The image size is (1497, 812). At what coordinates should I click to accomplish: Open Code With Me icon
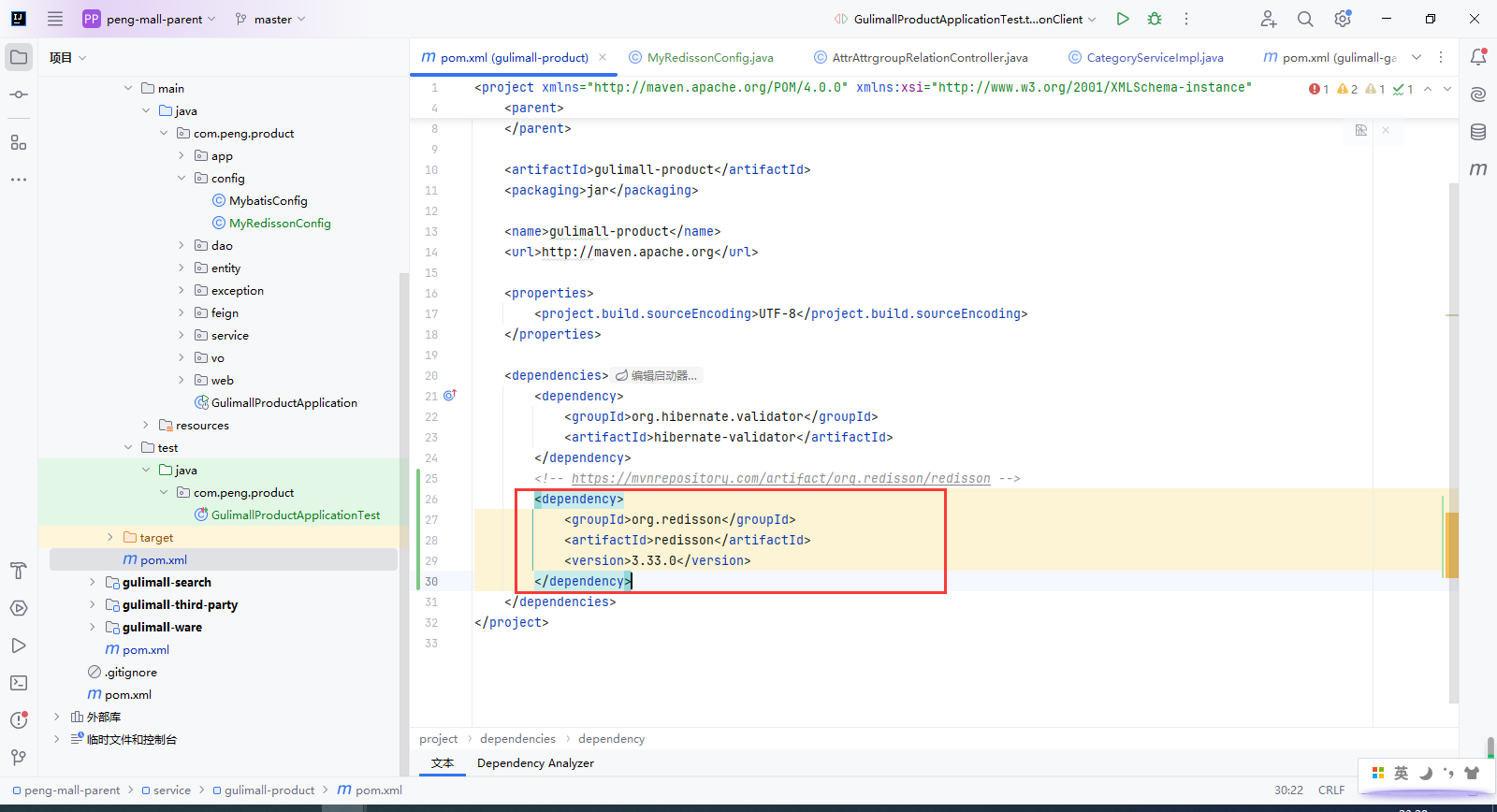pos(1268,19)
